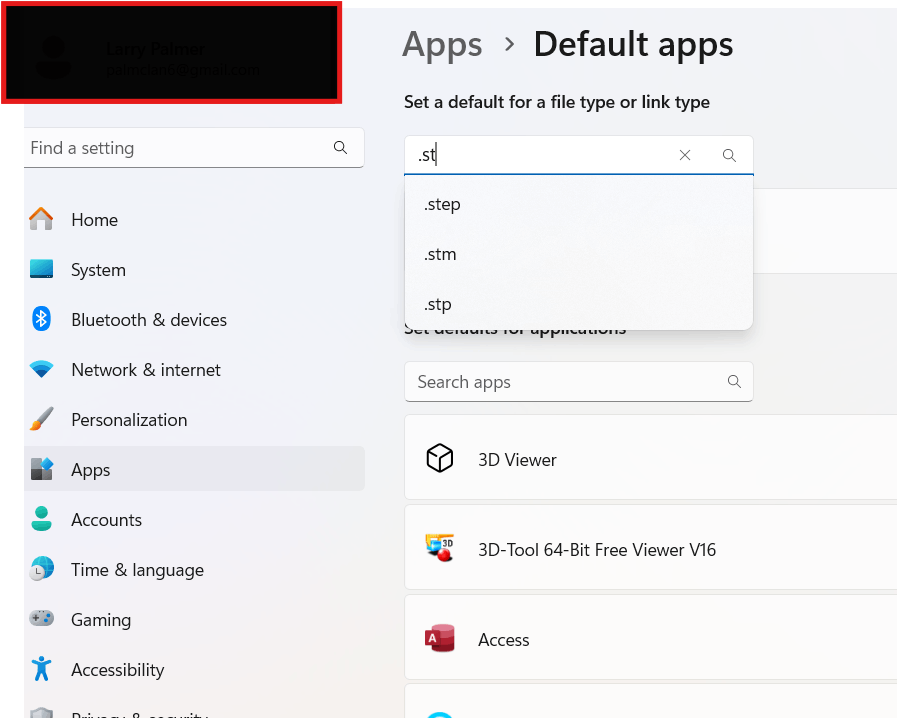Viewport: 897px width, 718px height.
Task: Select .step from the suggestions list
Action: (x=578, y=204)
